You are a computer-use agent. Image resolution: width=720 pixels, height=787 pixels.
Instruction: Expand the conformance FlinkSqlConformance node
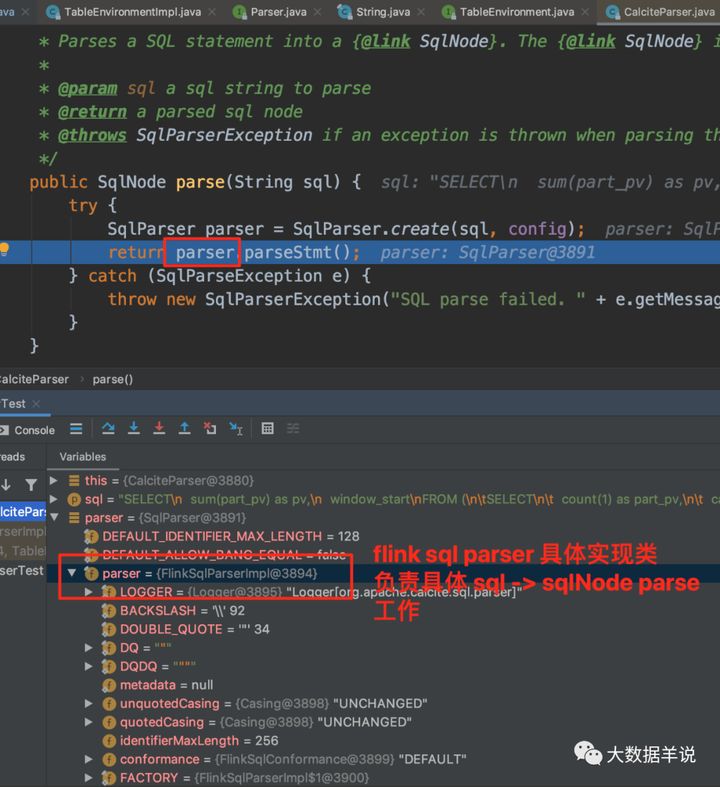[x=89, y=759]
